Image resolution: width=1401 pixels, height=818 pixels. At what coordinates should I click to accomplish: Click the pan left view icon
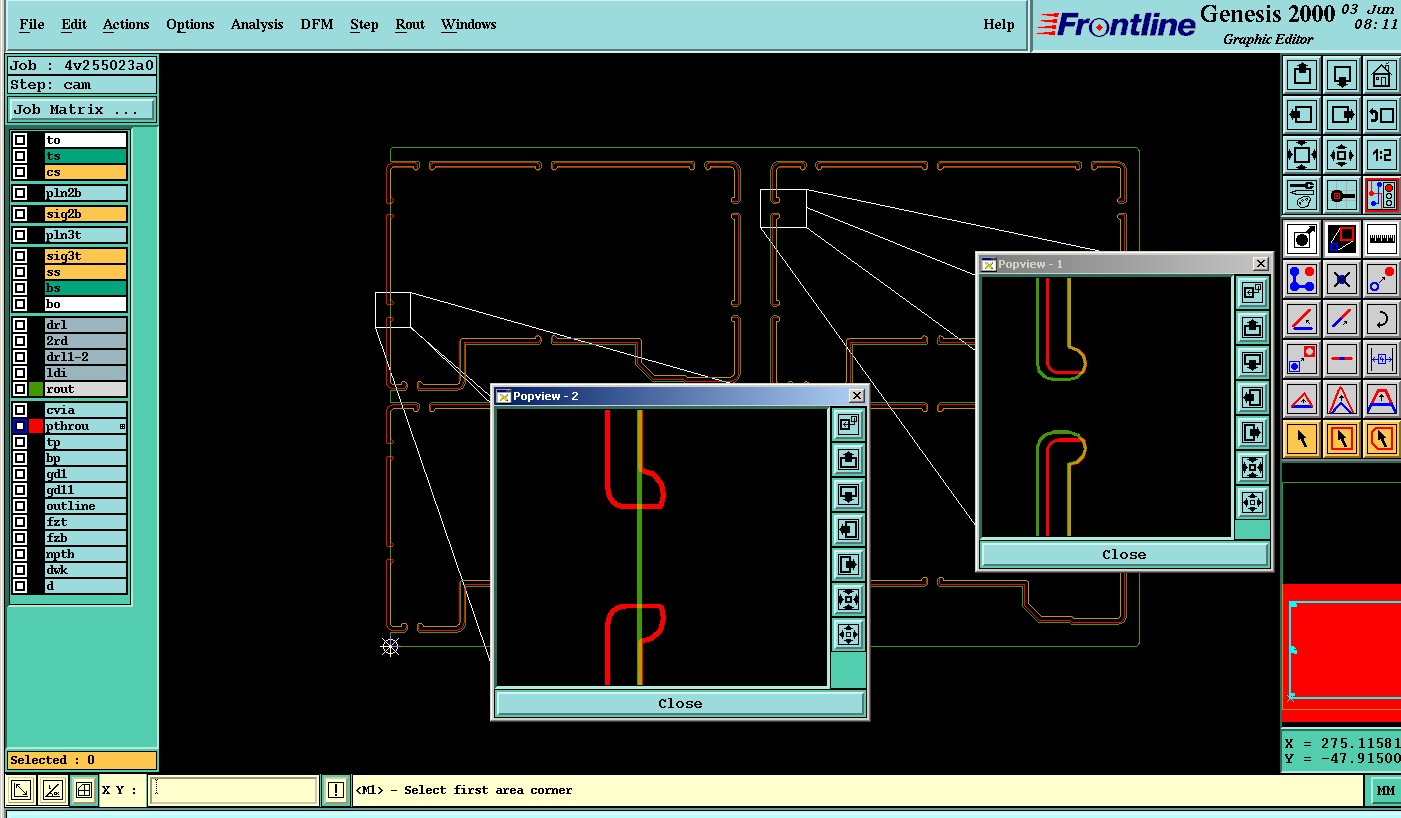(1301, 115)
